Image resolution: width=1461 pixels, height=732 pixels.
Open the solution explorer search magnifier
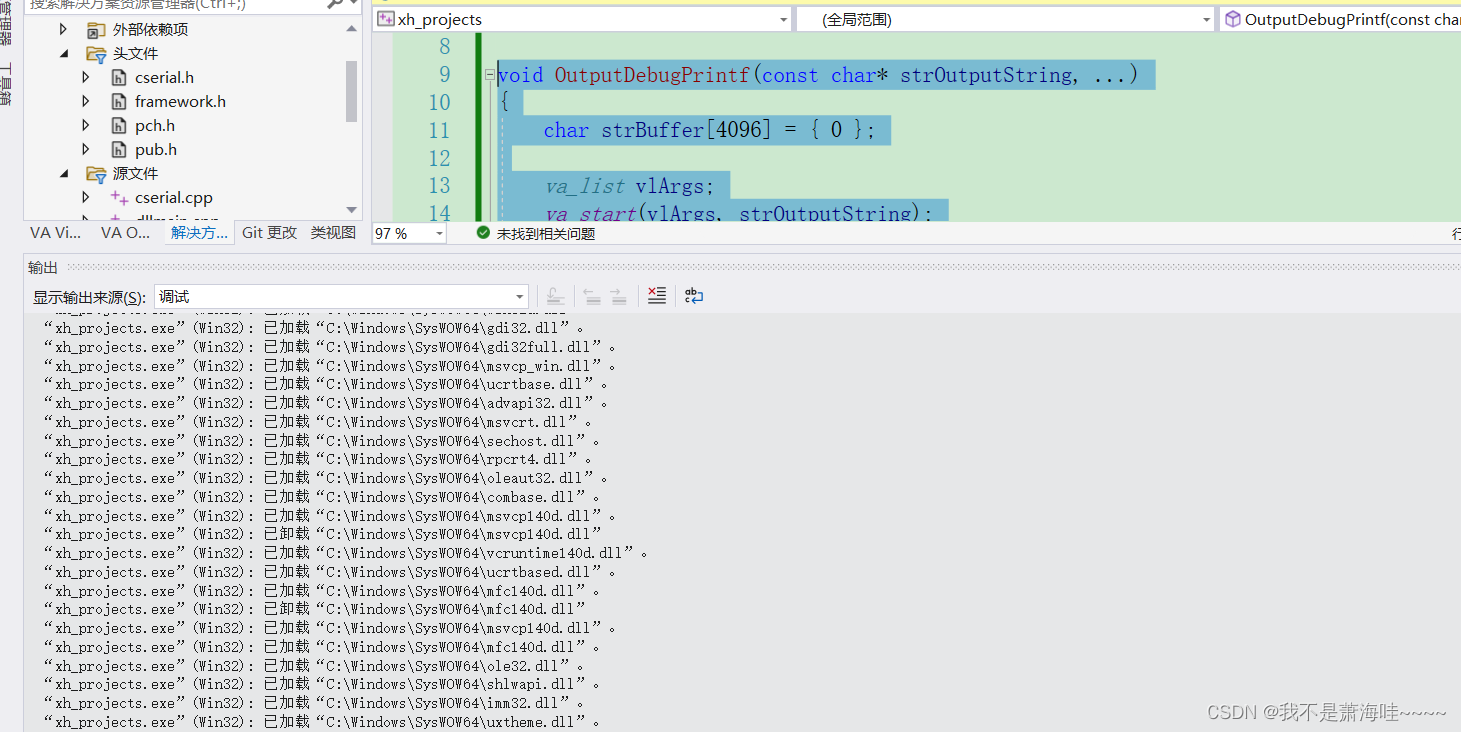click(333, 5)
